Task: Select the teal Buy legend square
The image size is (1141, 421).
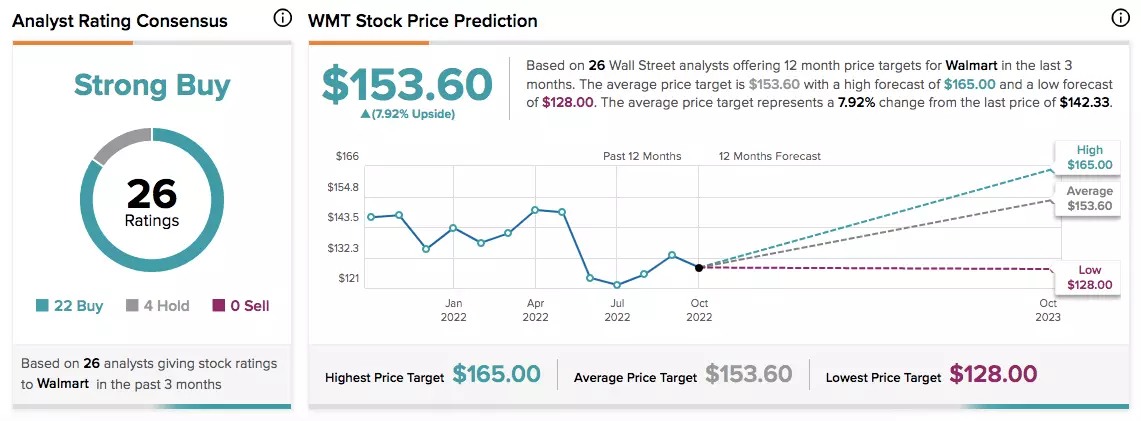Action: [41, 306]
